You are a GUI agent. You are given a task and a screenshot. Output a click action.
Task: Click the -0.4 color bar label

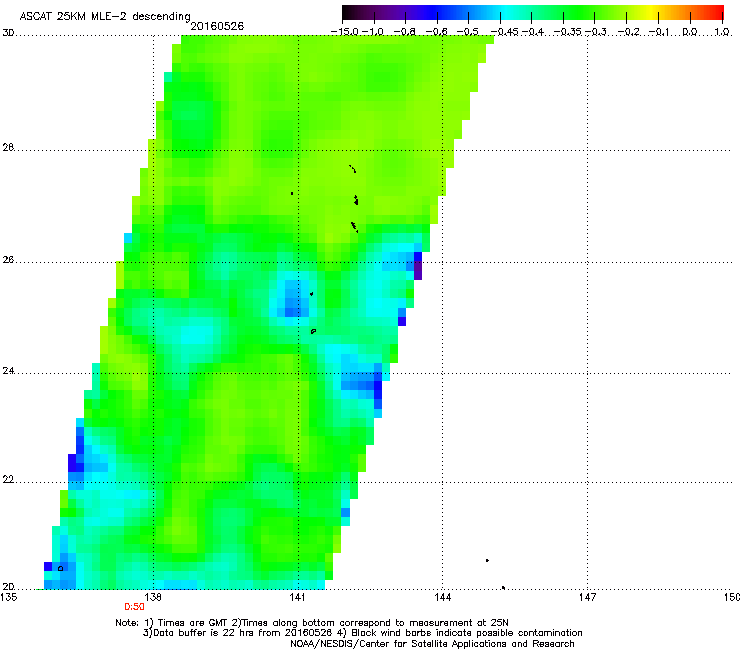(533, 32)
